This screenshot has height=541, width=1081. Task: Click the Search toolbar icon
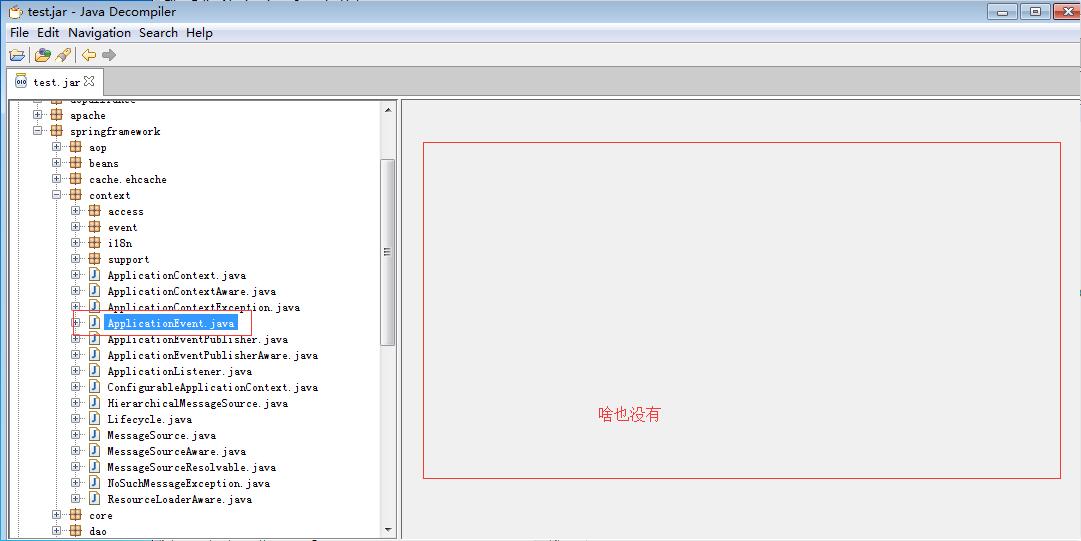pyautogui.click(x=63, y=55)
